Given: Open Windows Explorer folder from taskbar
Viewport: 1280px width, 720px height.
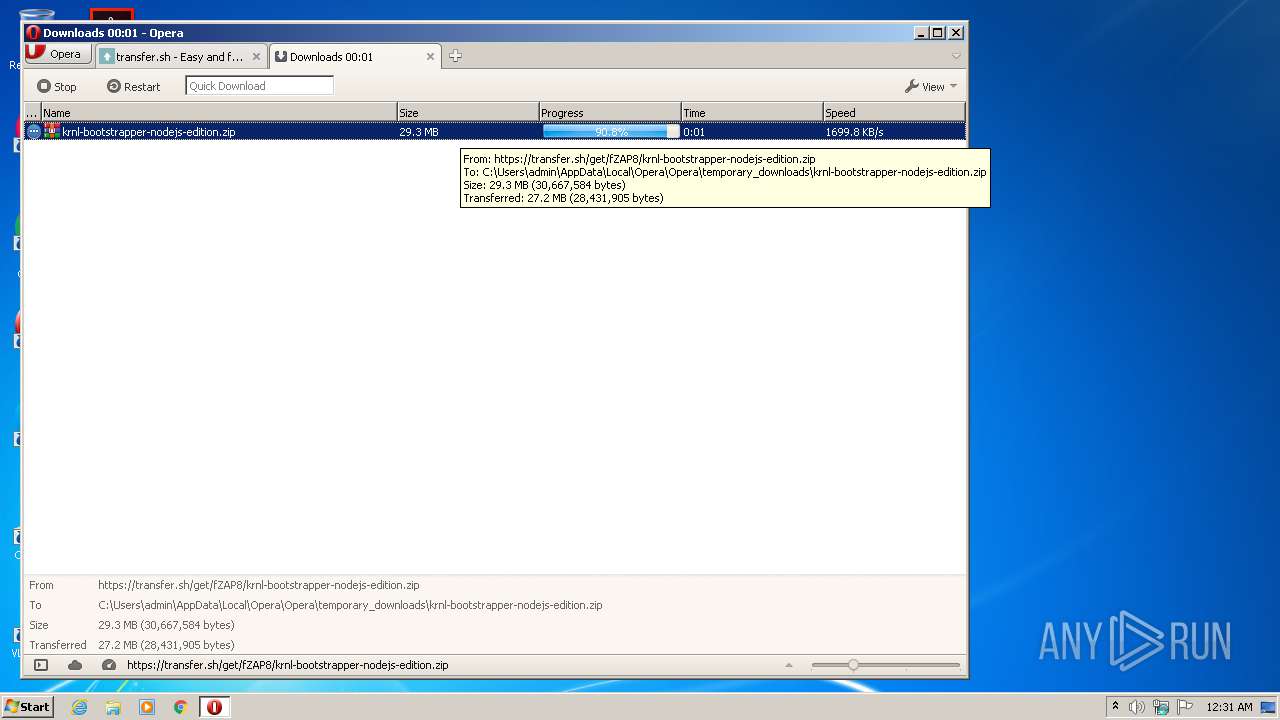Looking at the screenshot, I should click(113, 707).
